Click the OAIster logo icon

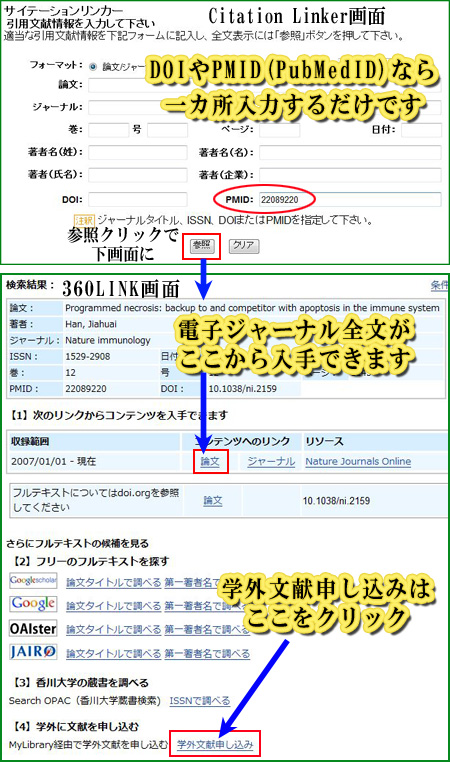[x=33, y=628]
